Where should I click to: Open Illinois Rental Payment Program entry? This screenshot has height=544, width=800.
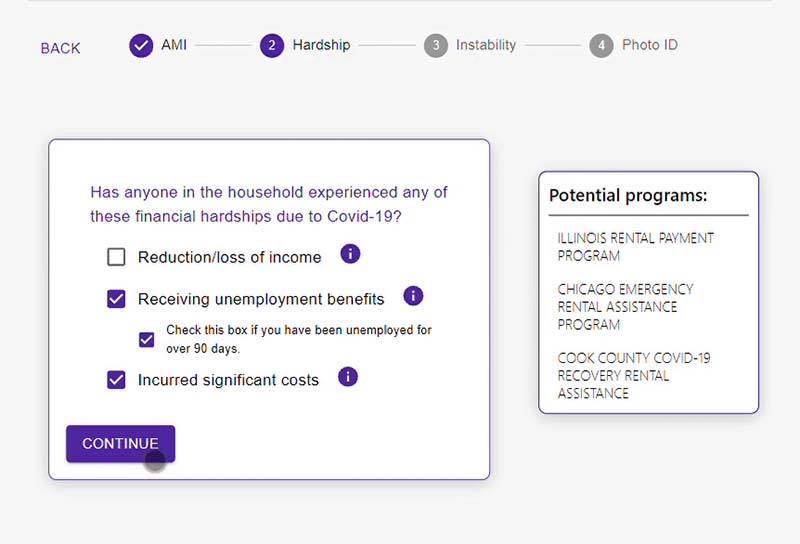[x=636, y=247]
